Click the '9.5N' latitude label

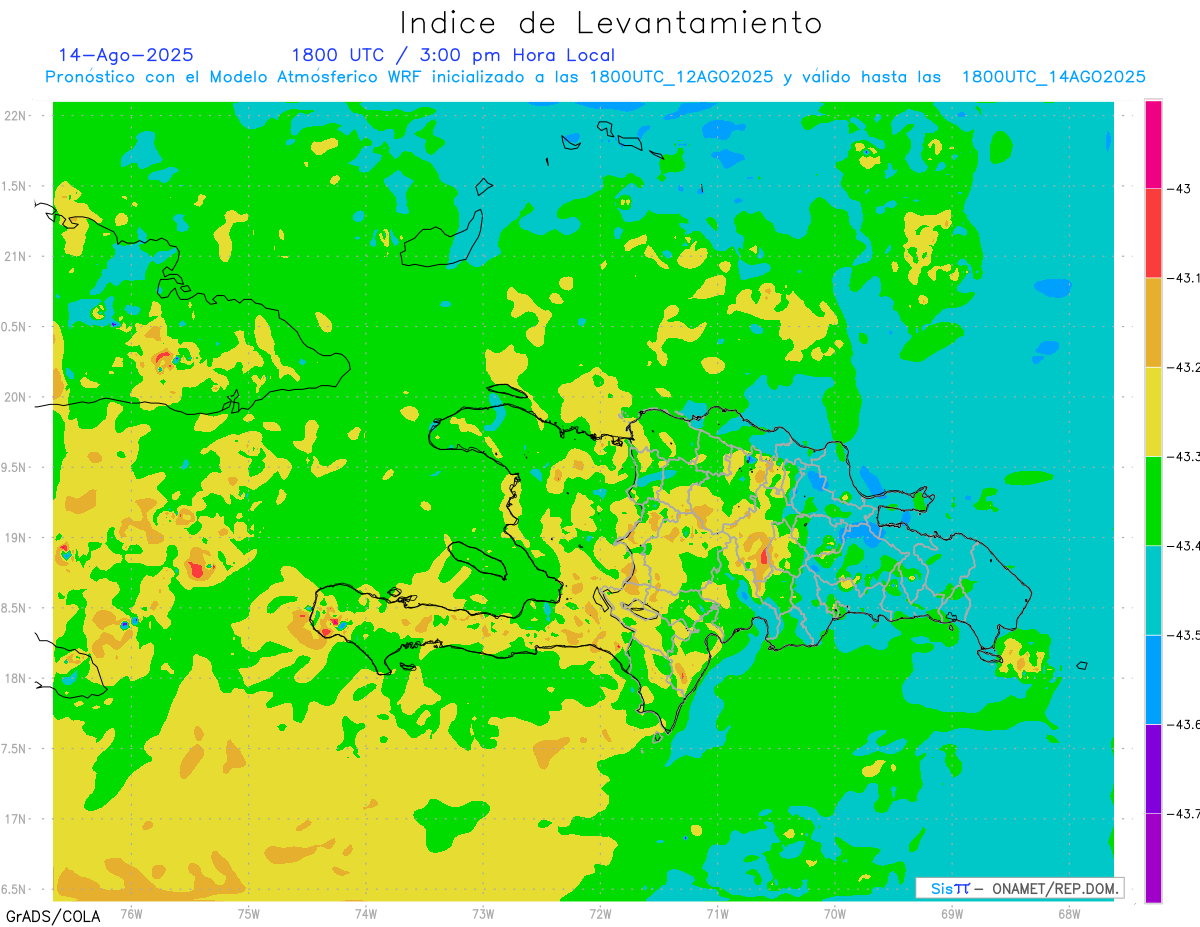tap(15, 467)
